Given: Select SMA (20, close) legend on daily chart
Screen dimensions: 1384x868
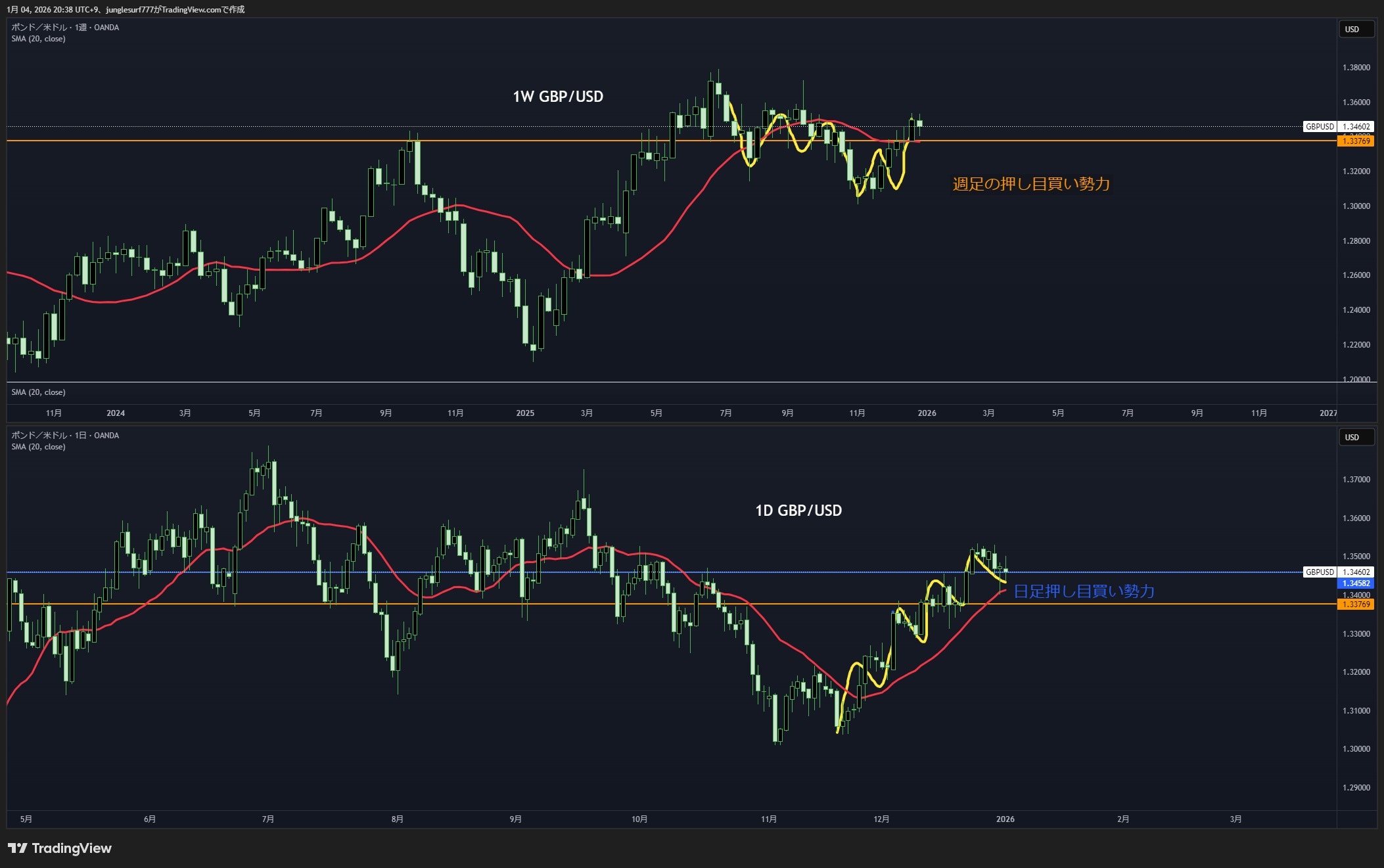Looking at the screenshot, I should tap(38, 447).
